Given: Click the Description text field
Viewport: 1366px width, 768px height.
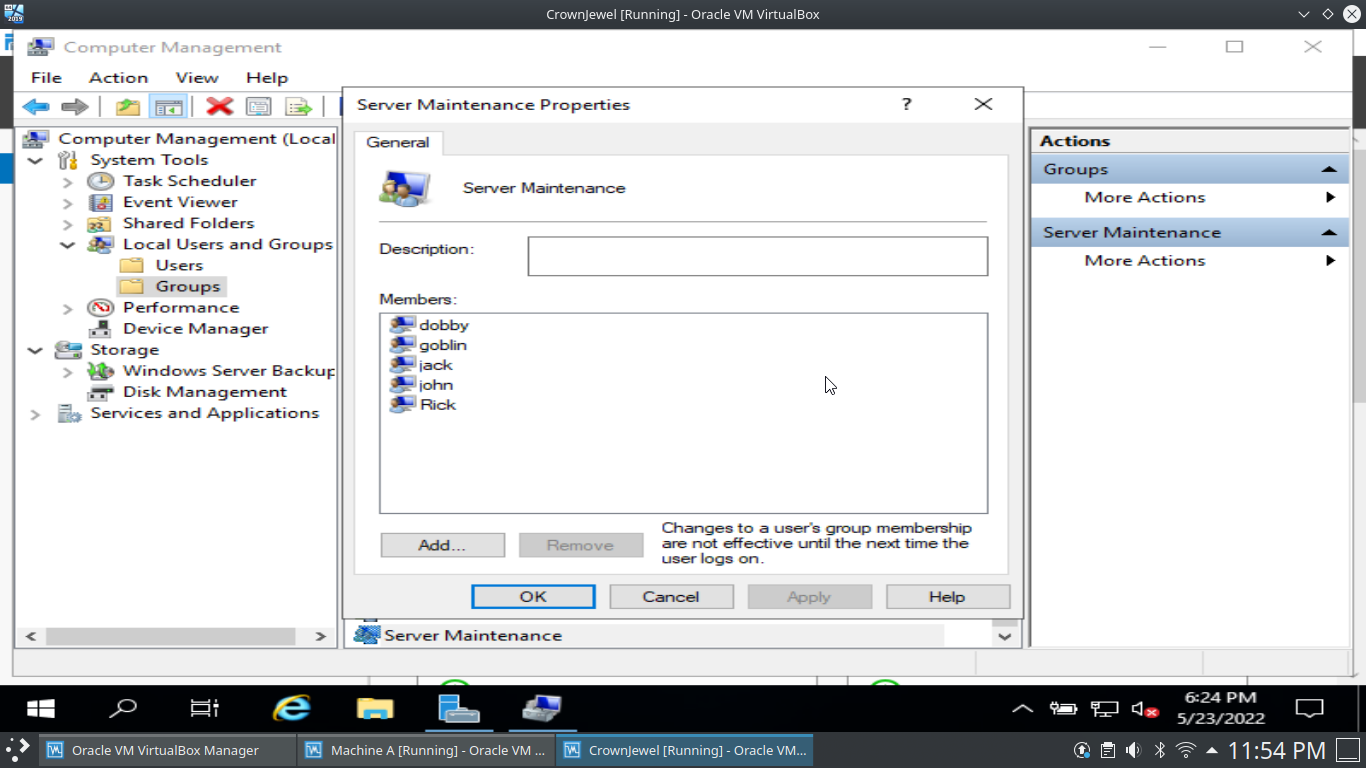Looking at the screenshot, I should tap(757, 256).
